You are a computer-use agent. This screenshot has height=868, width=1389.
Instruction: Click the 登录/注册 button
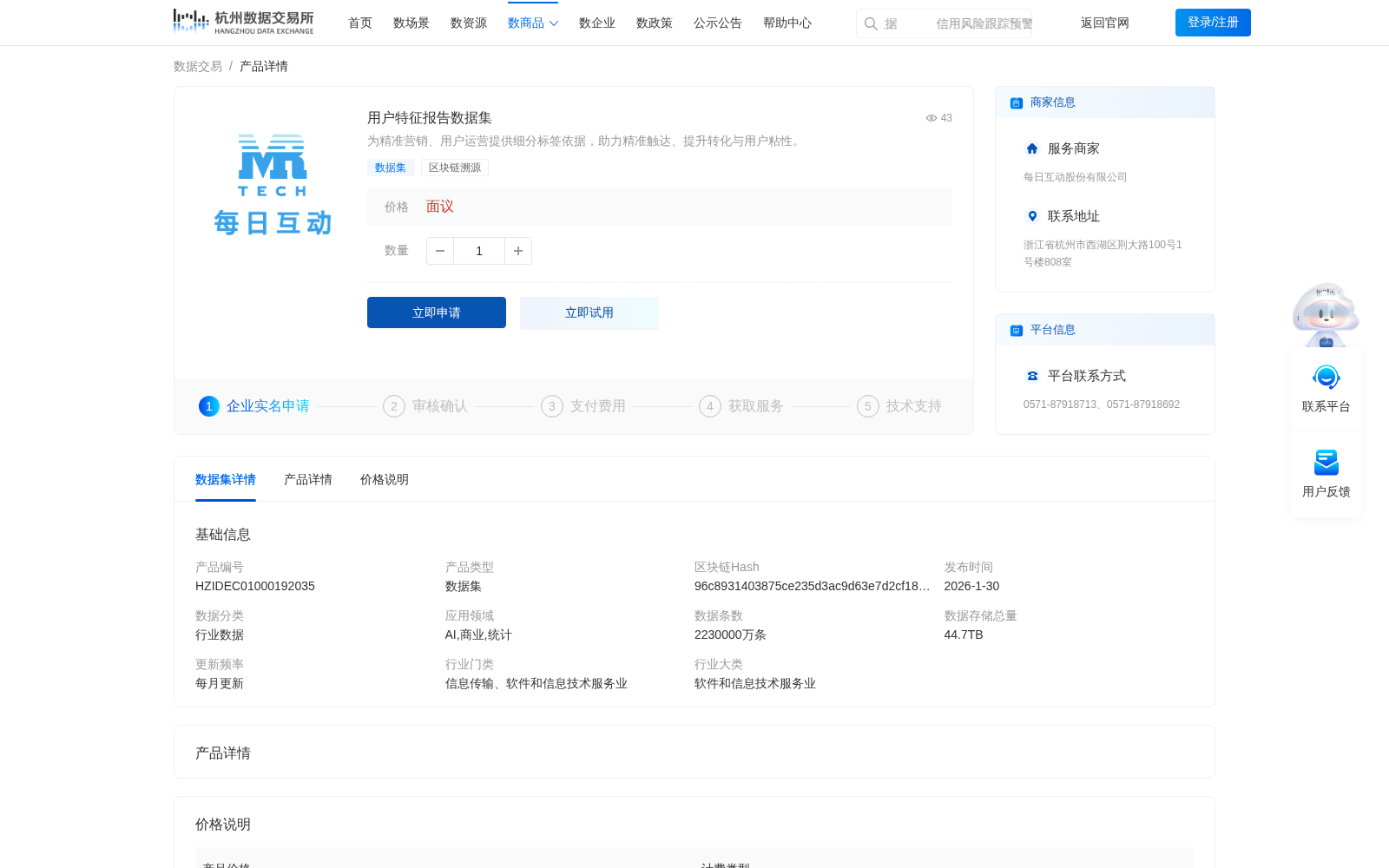coord(1213,23)
